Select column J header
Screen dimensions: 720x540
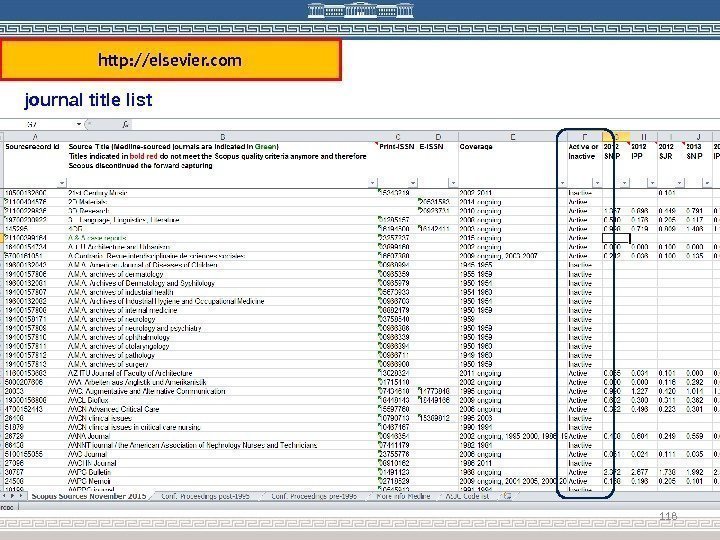[698, 136]
